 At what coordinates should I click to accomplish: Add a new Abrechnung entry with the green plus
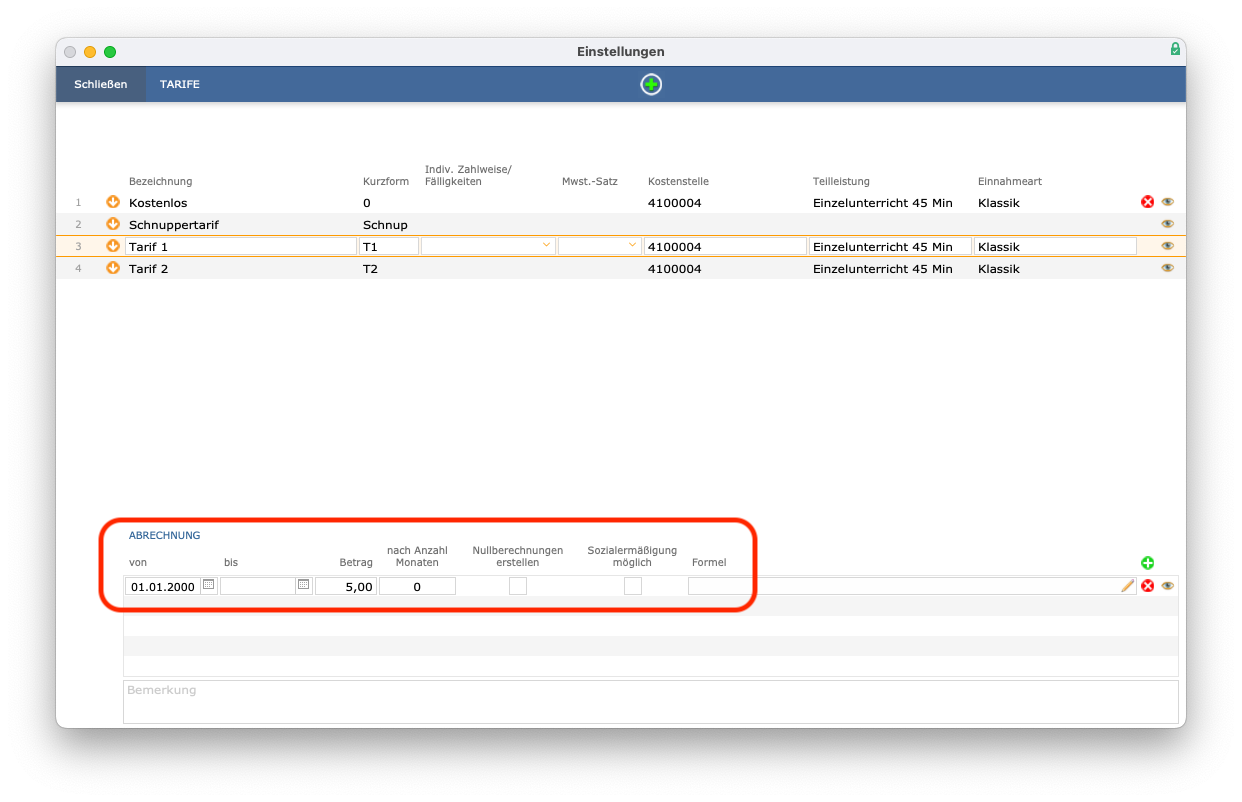(x=1148, y=563)
